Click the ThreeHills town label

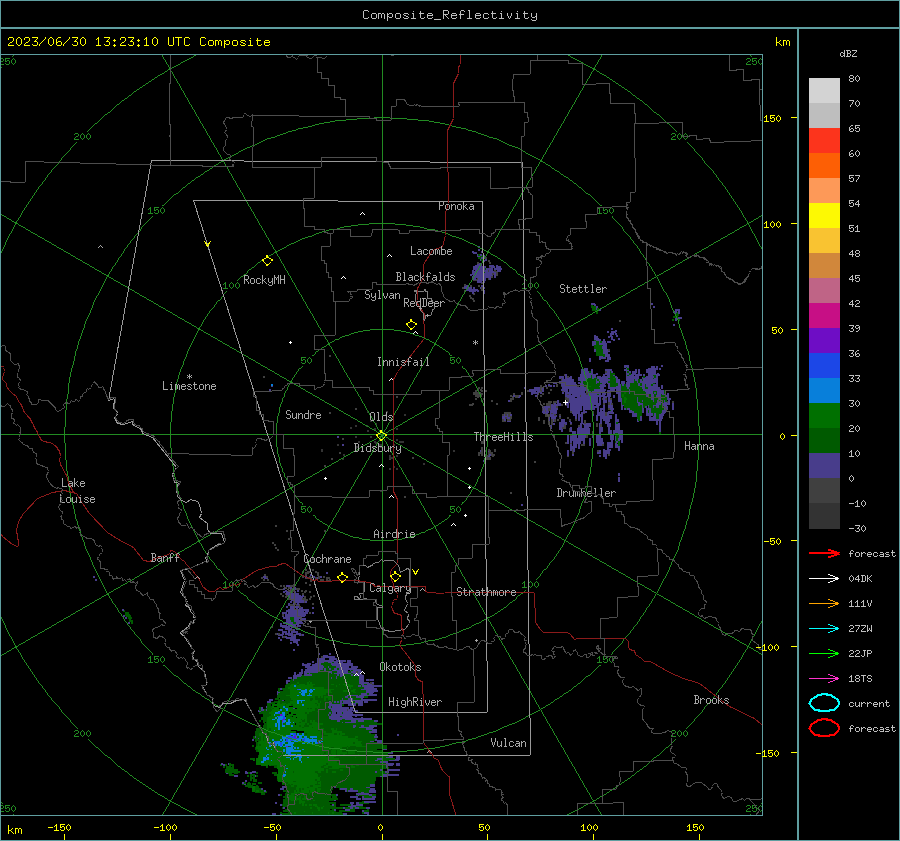point(503,437)
